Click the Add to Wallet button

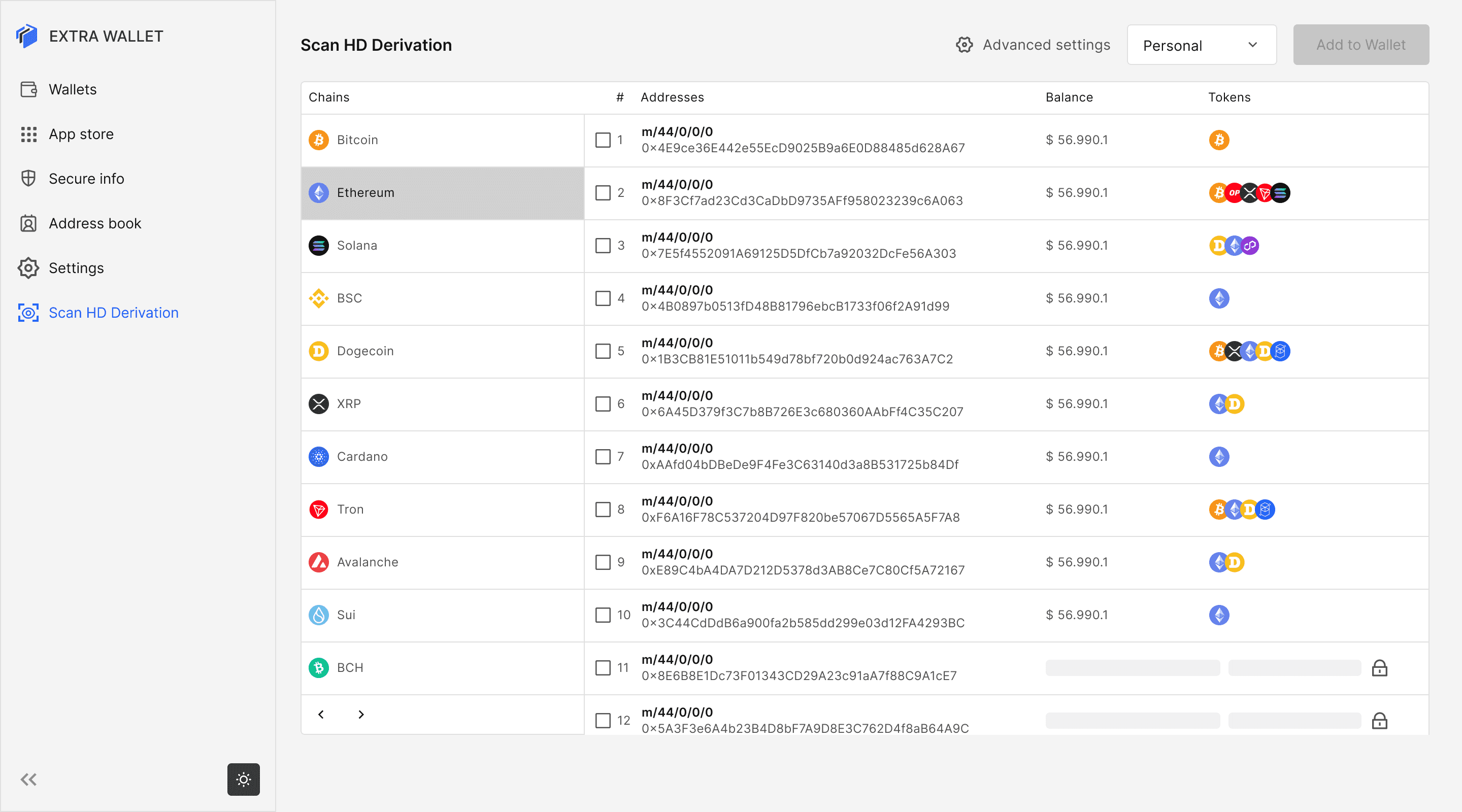pyautogui.click(x=1360, y=45)
